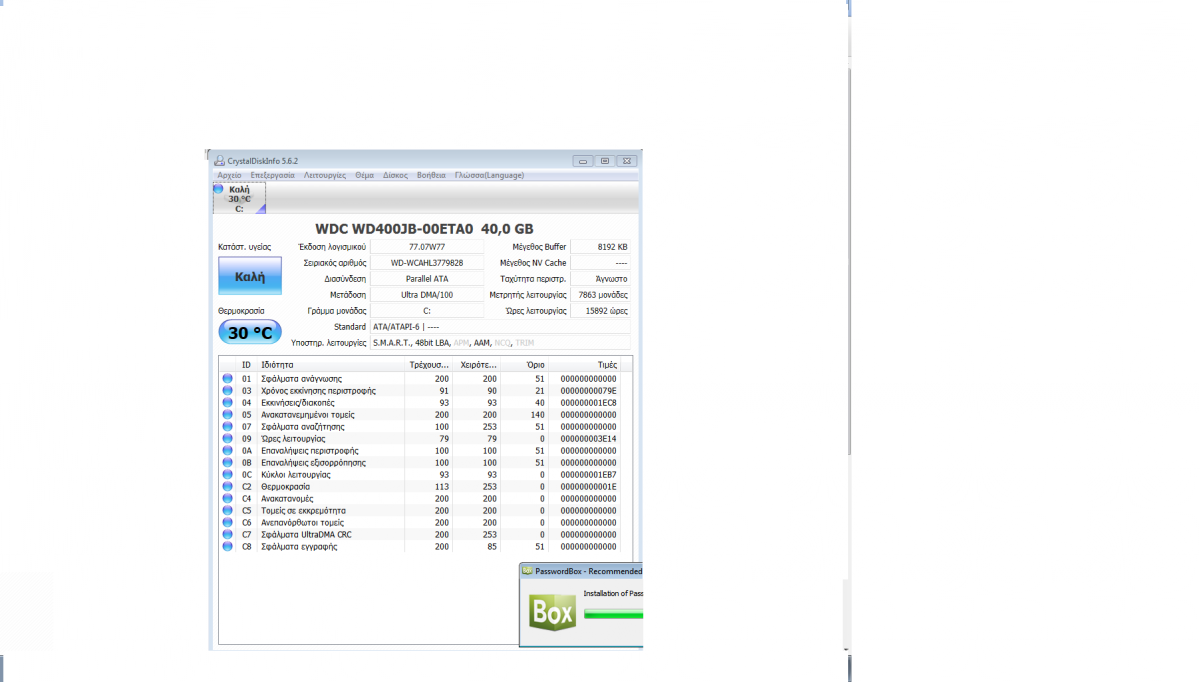Select the Σφάλματα UltraDMA CRC attribute text
Image resolution: width=1200 pixels, height=682 pixels.
tap(306, 535)
